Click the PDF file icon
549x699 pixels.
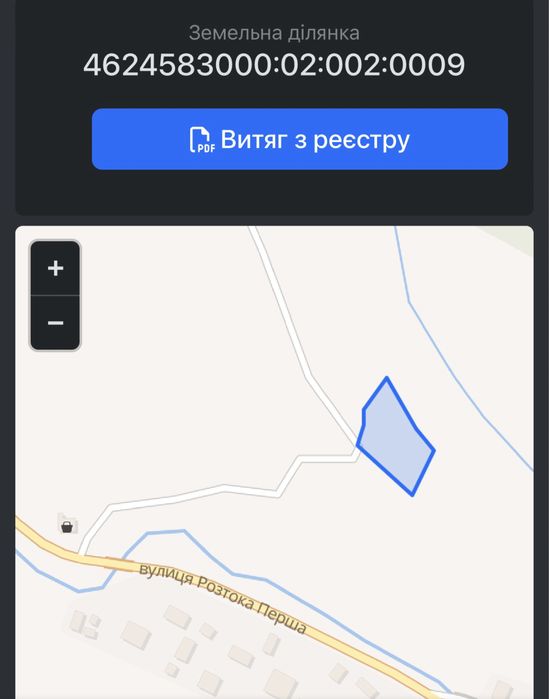coord(202,140)
